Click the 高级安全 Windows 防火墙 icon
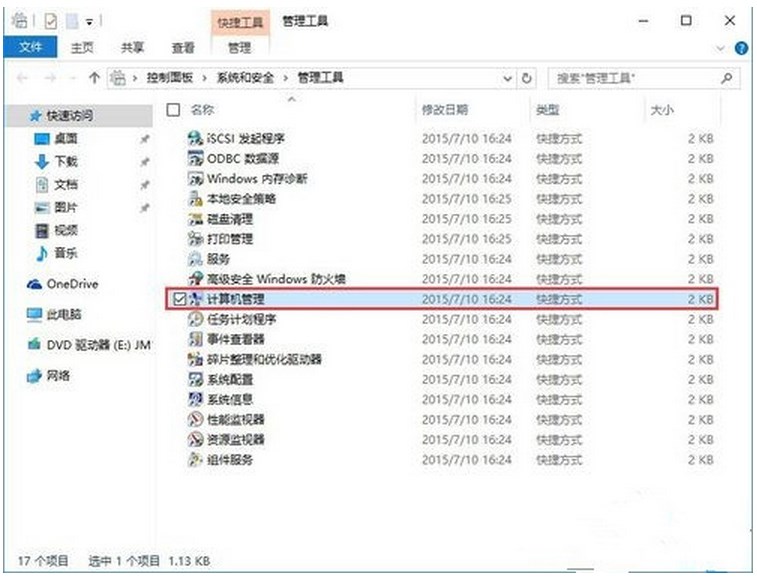This screenshot has width=757, height=577. click(x=196, y=279)
